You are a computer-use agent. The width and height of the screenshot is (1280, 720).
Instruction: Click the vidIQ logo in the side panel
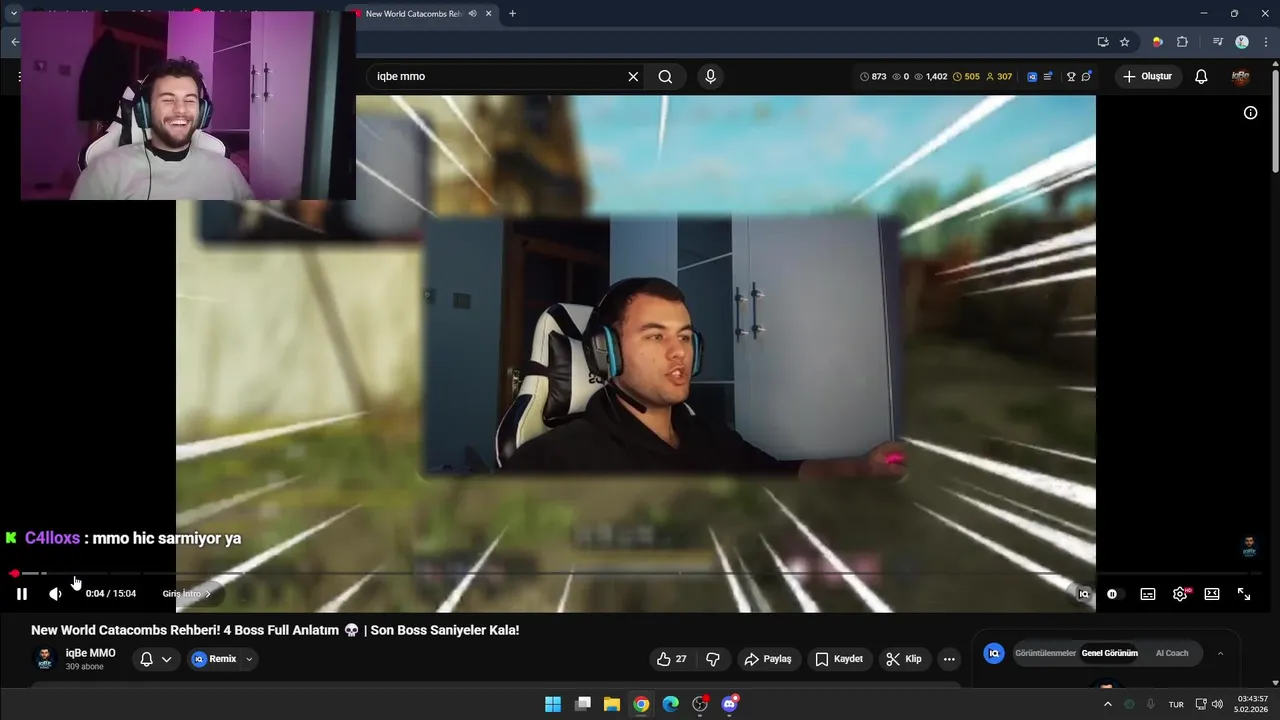(994, 653)
